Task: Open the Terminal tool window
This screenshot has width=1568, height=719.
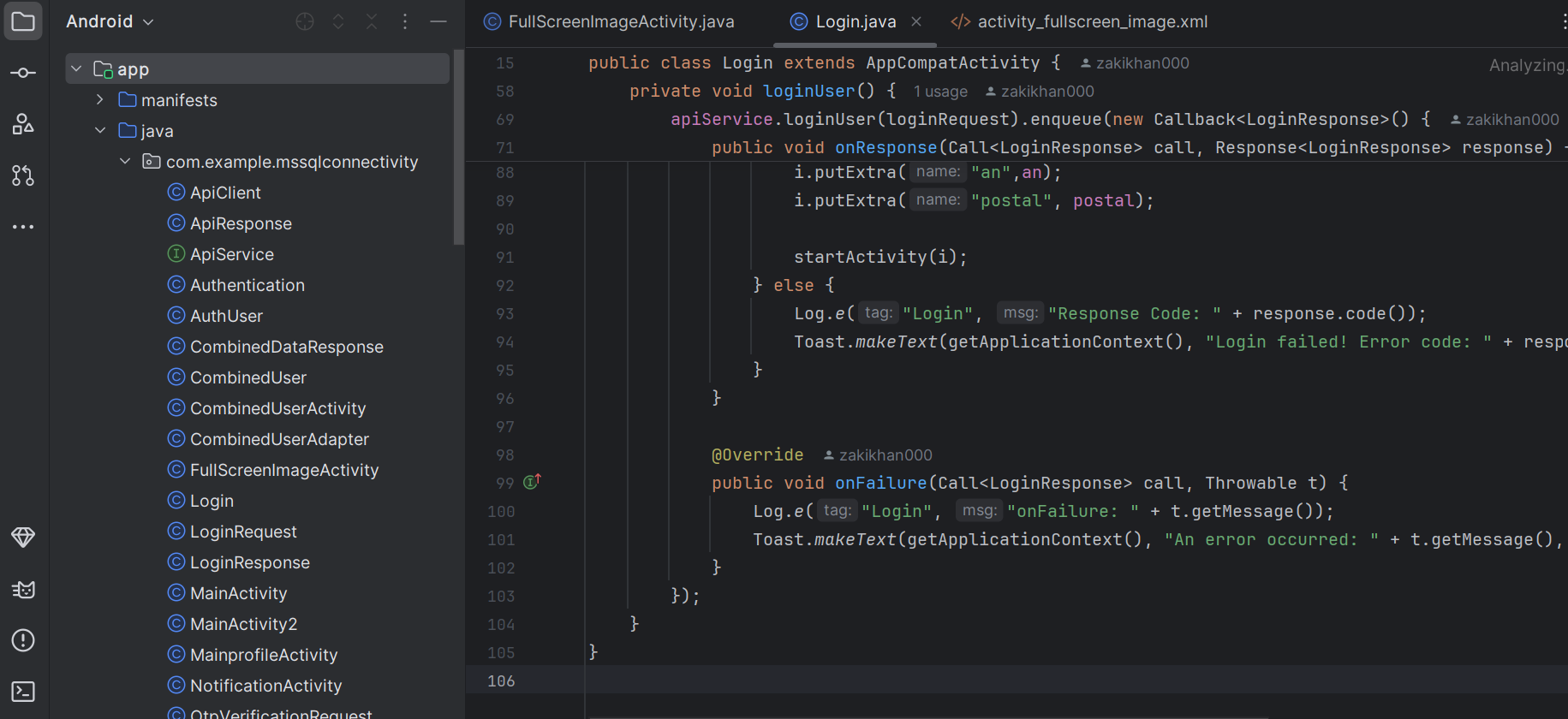Action: click(23, 692)
